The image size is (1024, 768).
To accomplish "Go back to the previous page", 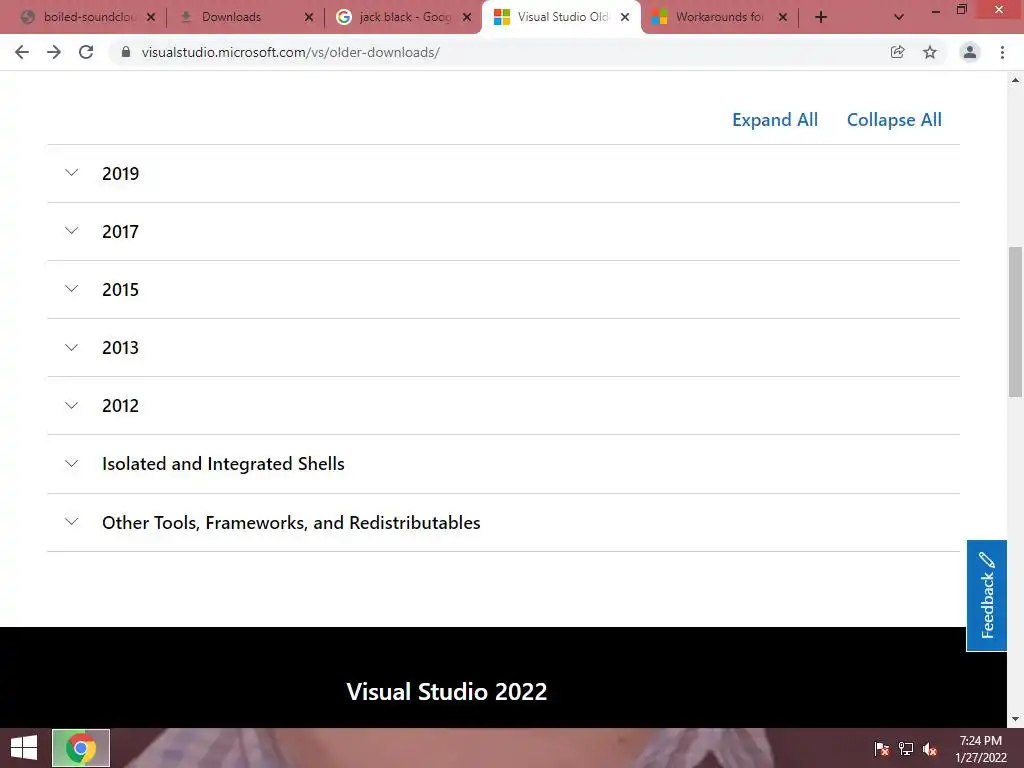I will (x=22, y=52).
